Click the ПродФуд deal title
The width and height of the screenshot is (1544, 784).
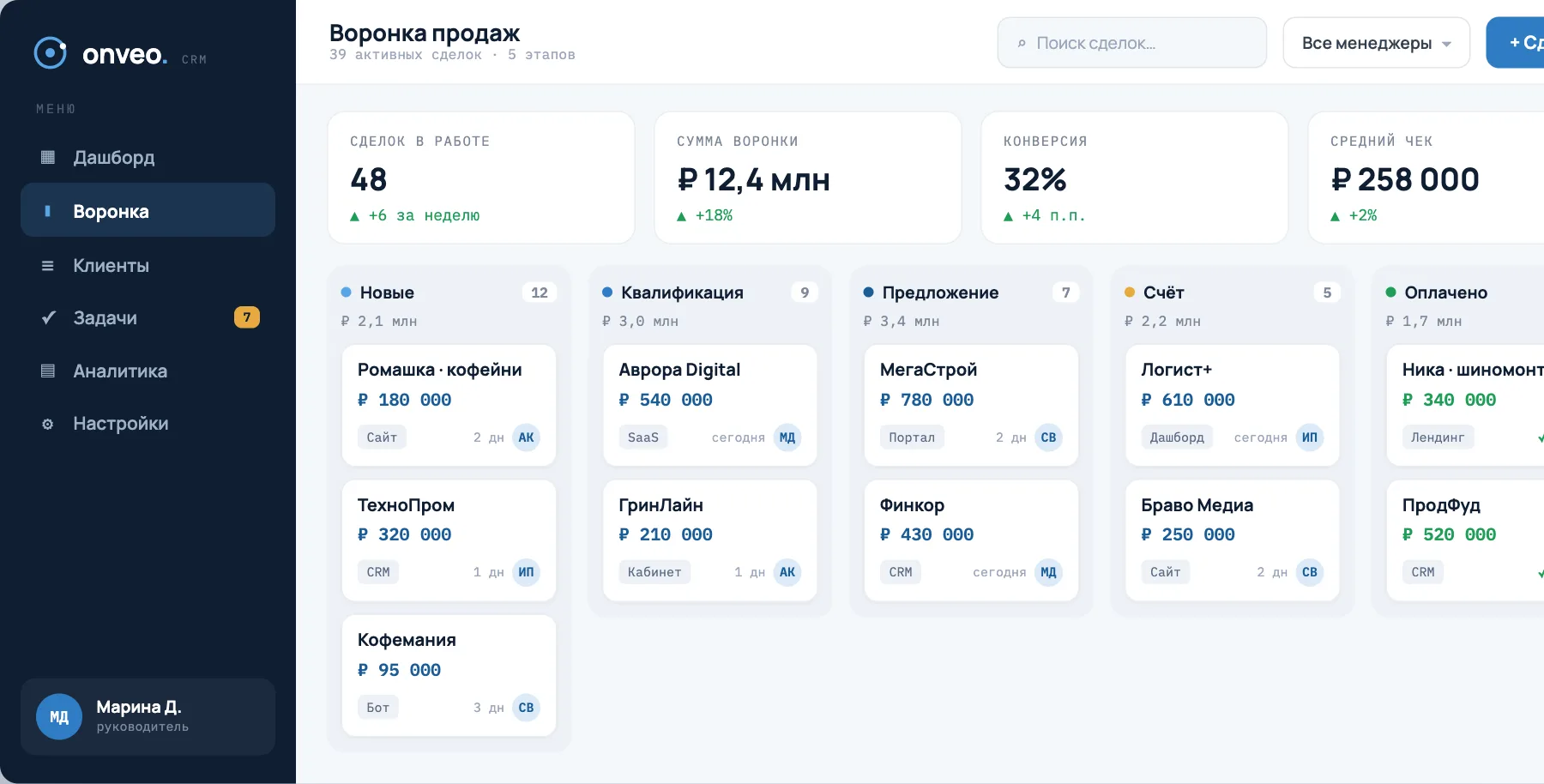[x=1441, y=505]
